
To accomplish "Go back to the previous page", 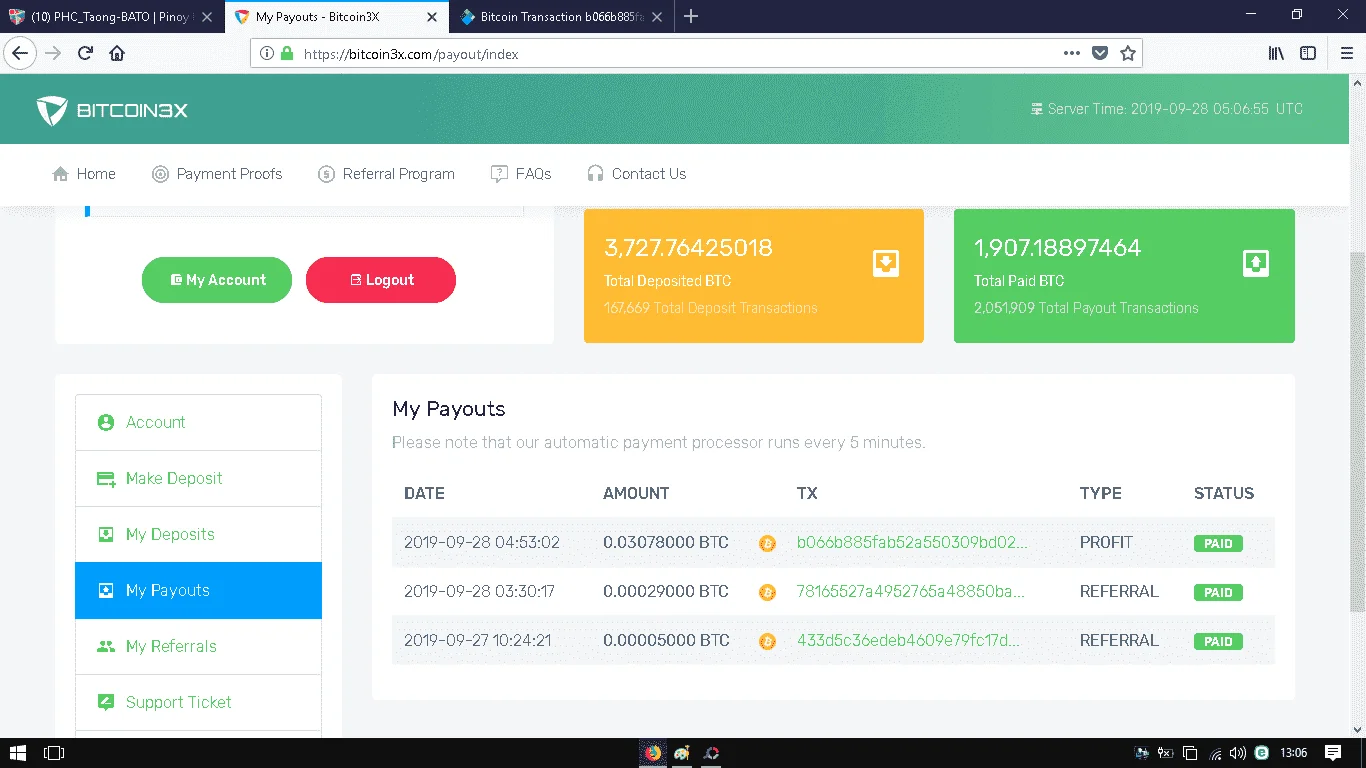I will point(21,54).
